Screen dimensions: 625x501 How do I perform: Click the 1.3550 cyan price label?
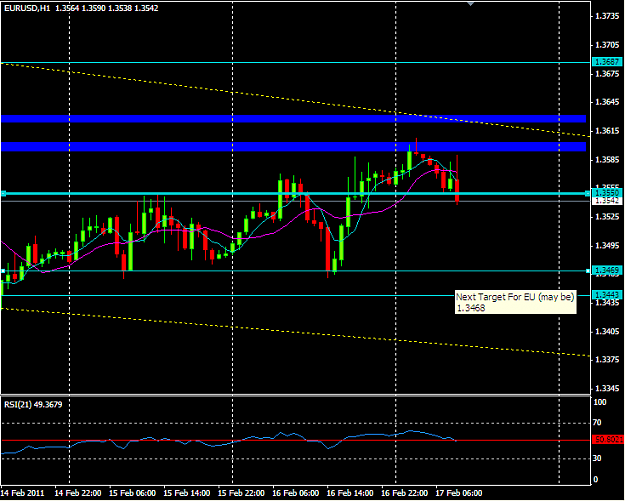click(x=607, y=193)
